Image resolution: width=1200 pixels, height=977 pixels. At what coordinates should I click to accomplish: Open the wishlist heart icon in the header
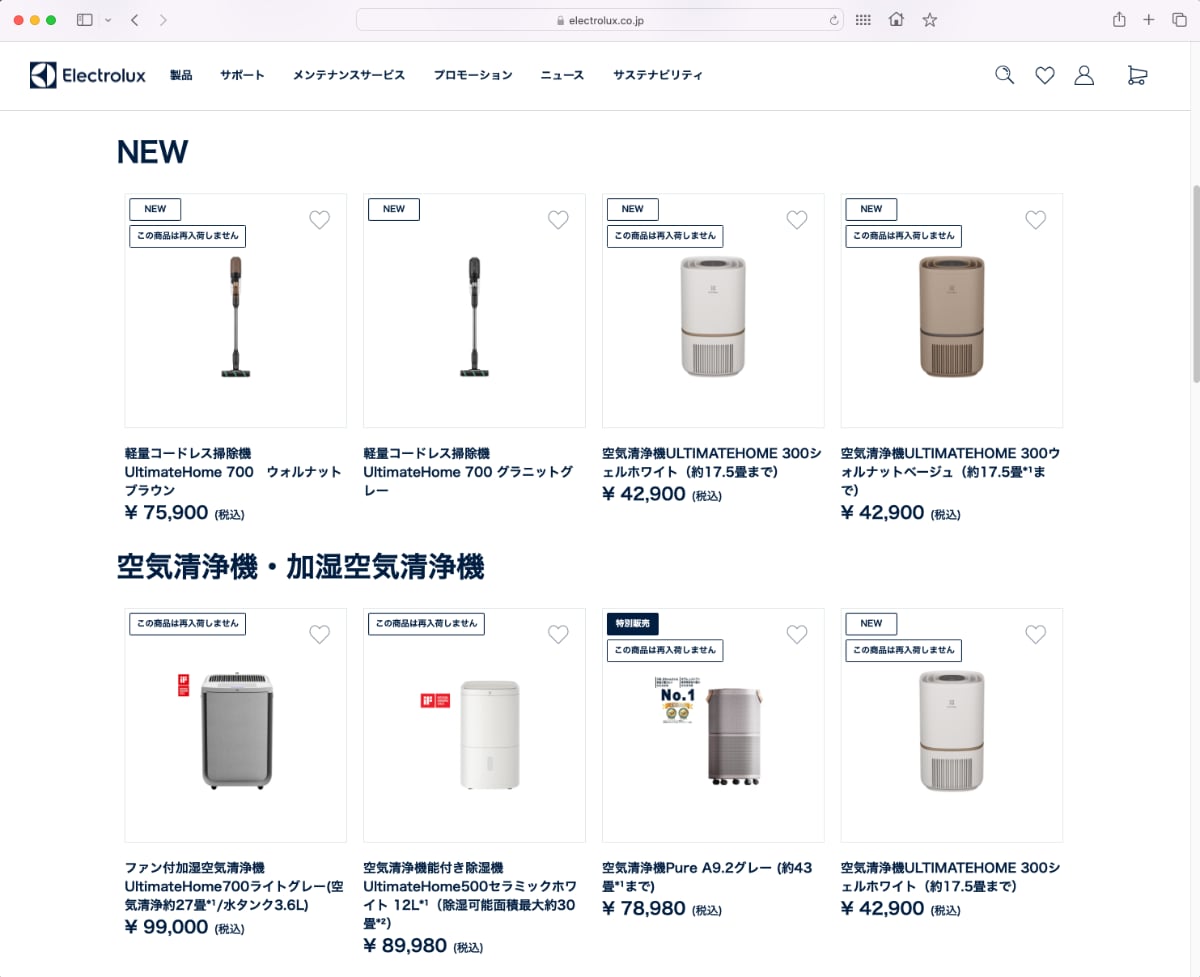click(1044, 75)
